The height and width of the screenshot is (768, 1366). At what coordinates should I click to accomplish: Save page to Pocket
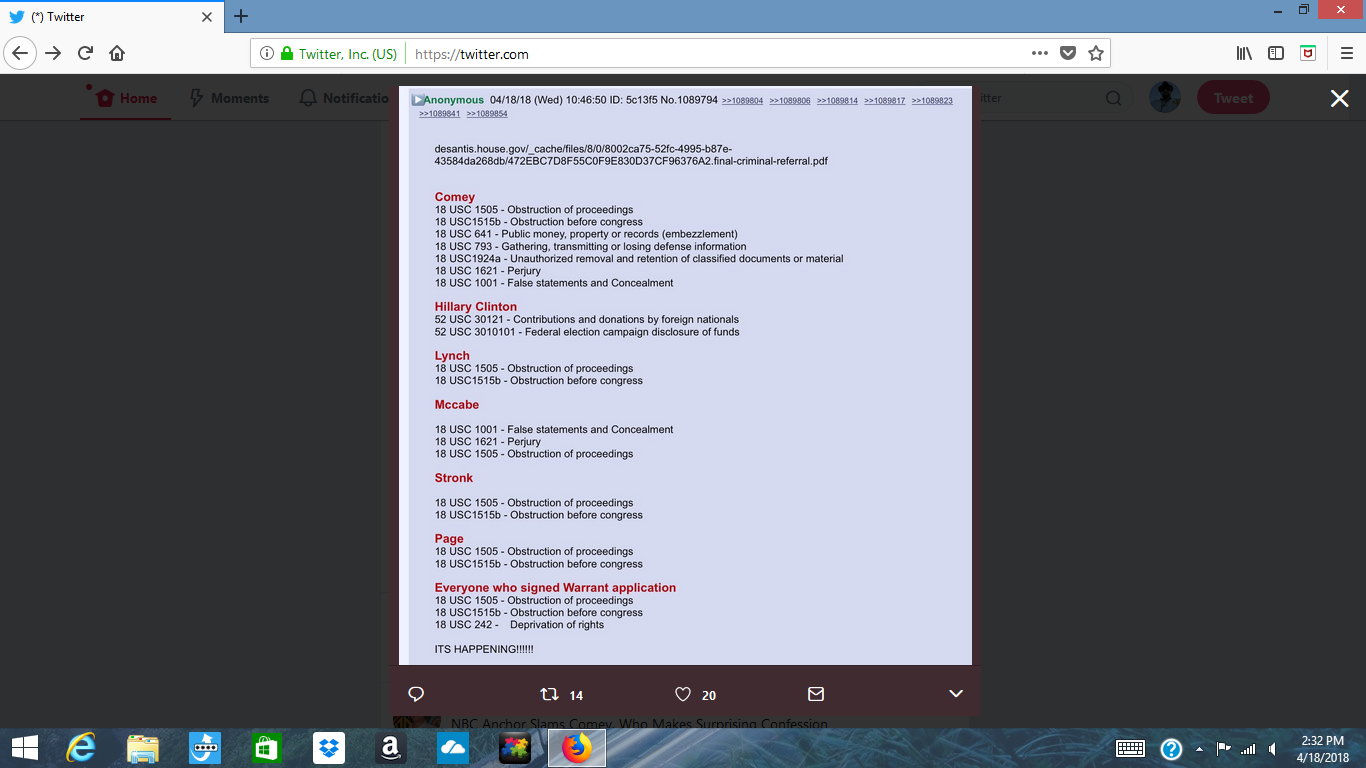pyautogui.click(x=1068, y=54)
